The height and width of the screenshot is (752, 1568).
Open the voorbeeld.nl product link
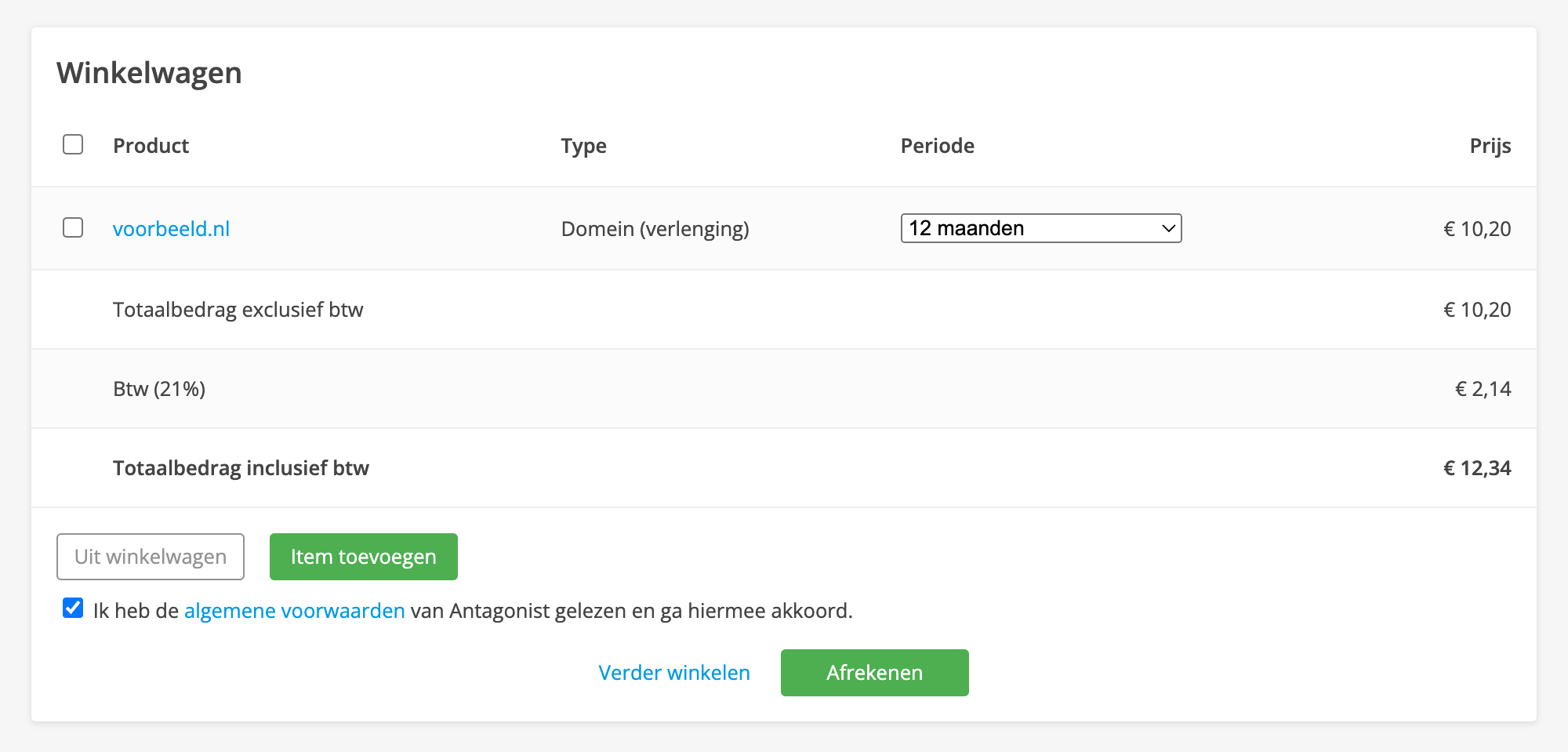click(x=171, y=229)
